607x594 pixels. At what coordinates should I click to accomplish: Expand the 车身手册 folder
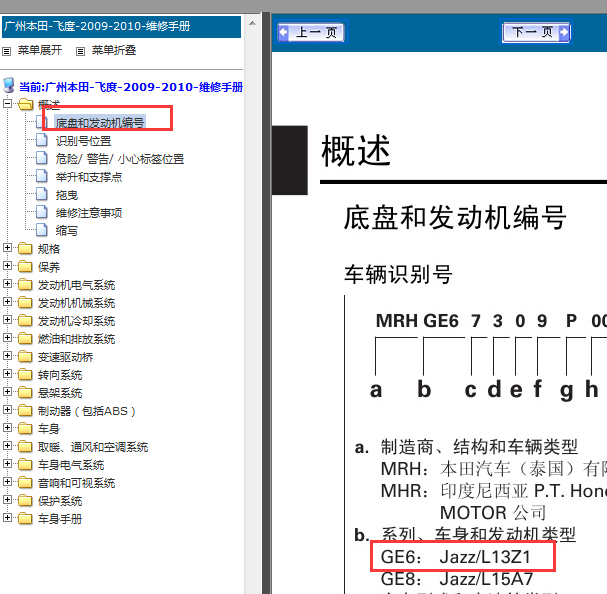tap(7, 517)
